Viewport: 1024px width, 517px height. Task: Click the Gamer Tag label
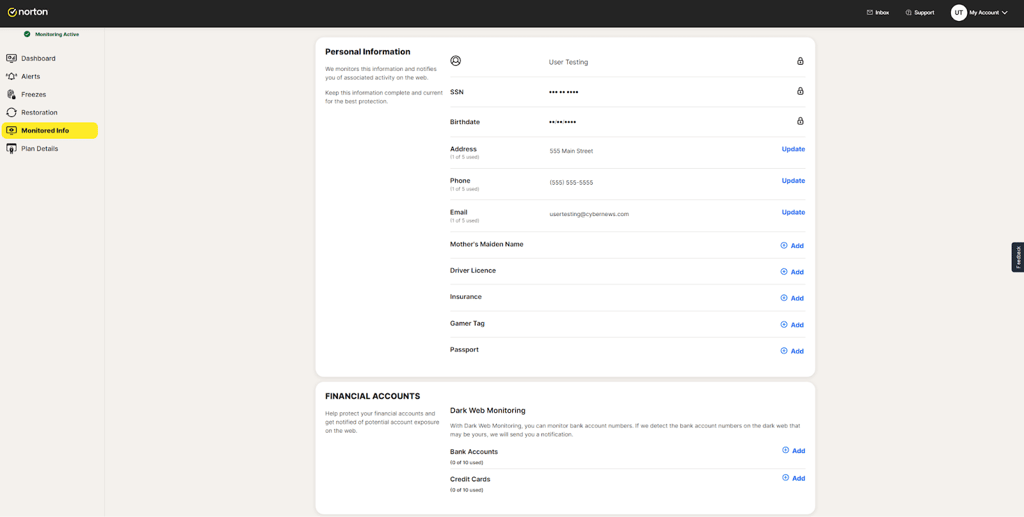point(468,323)
